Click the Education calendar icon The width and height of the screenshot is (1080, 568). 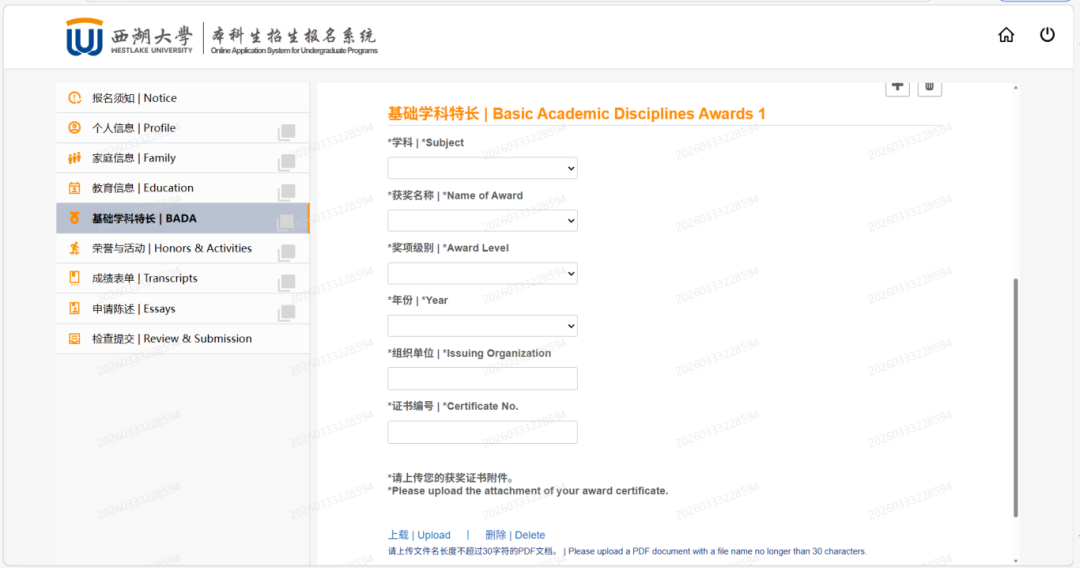pyautogui.click(x=74, y=188)
